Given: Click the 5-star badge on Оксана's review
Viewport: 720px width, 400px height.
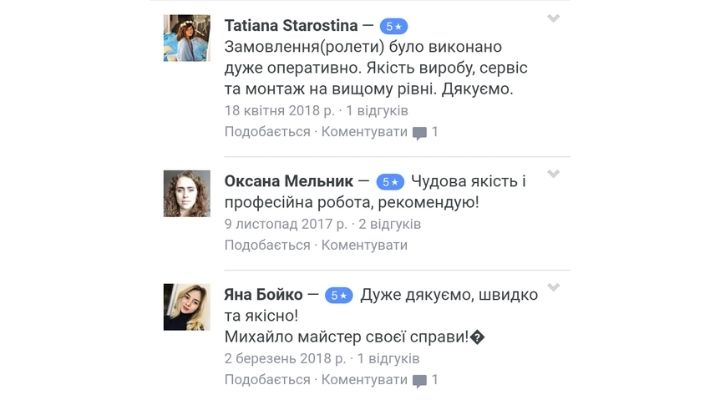Looking at the screenshot, I should pyautogui.click(x=390, y=182).
